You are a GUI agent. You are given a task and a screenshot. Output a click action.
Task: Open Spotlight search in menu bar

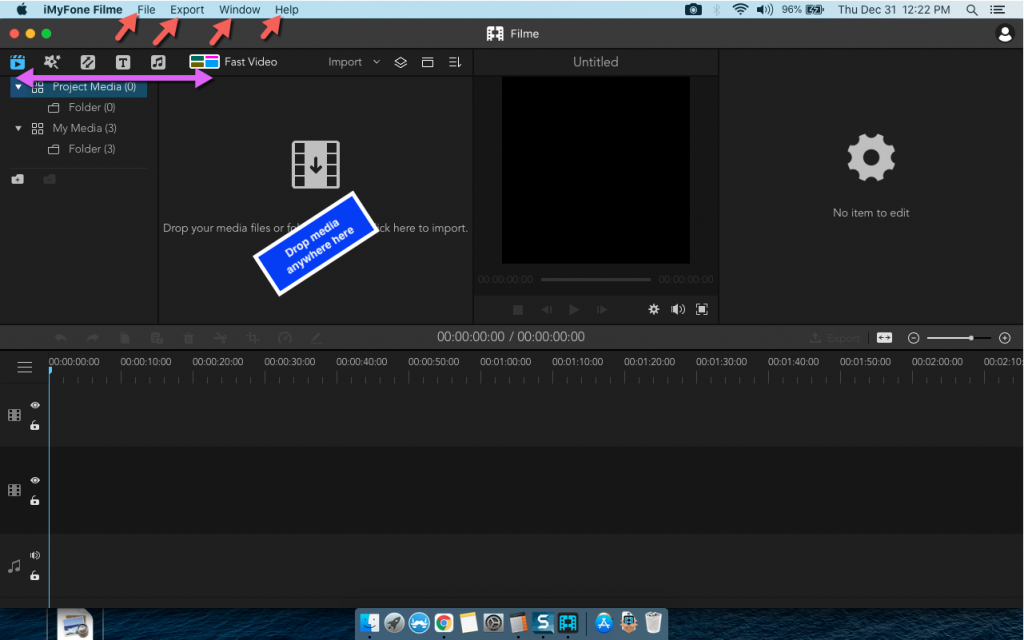coord(972,10)
